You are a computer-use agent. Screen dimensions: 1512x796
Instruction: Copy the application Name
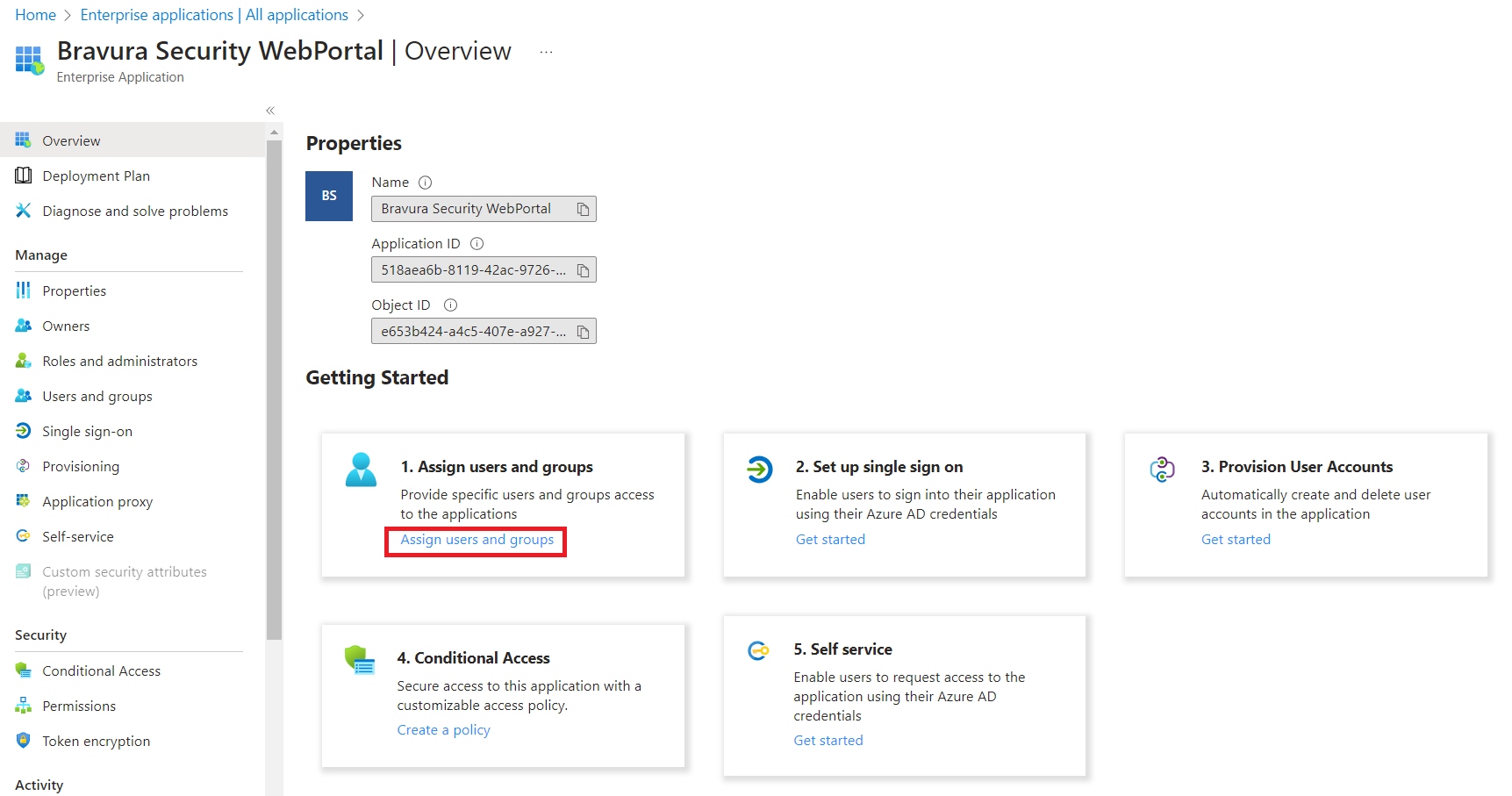pos(582,209)
